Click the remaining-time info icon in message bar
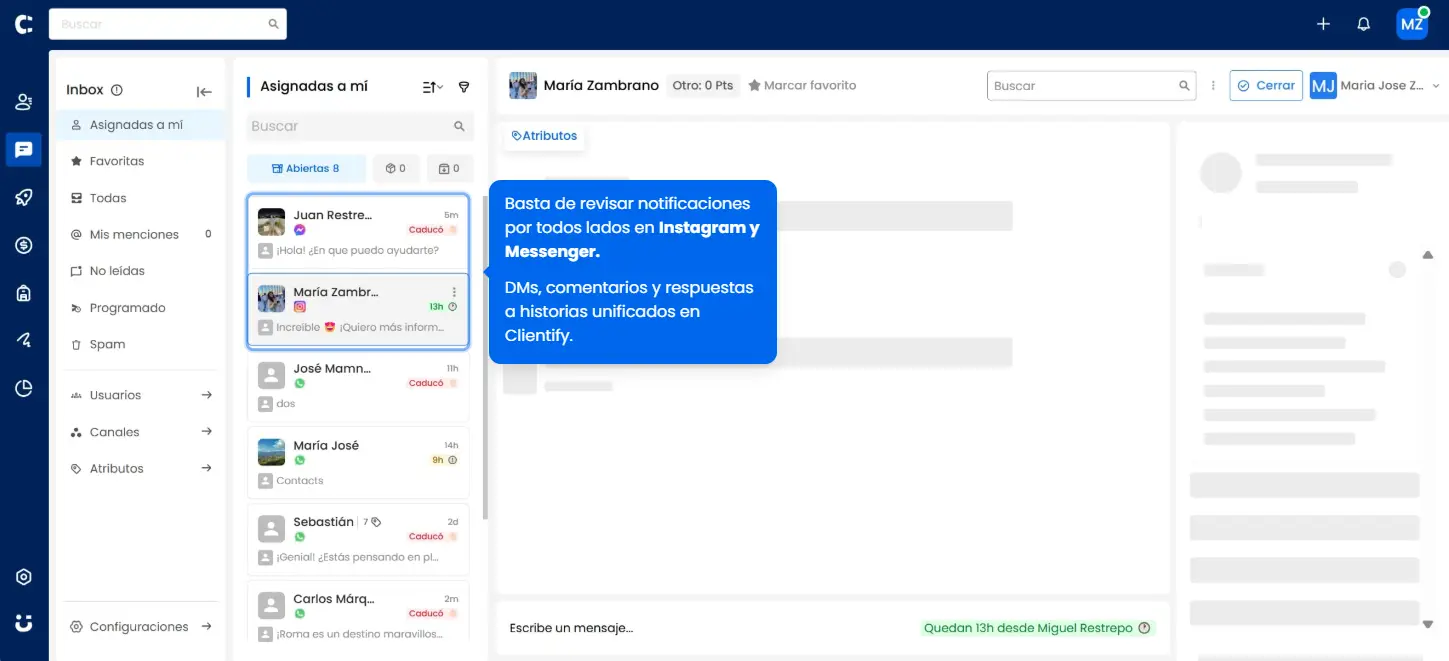 [1145, 628]
